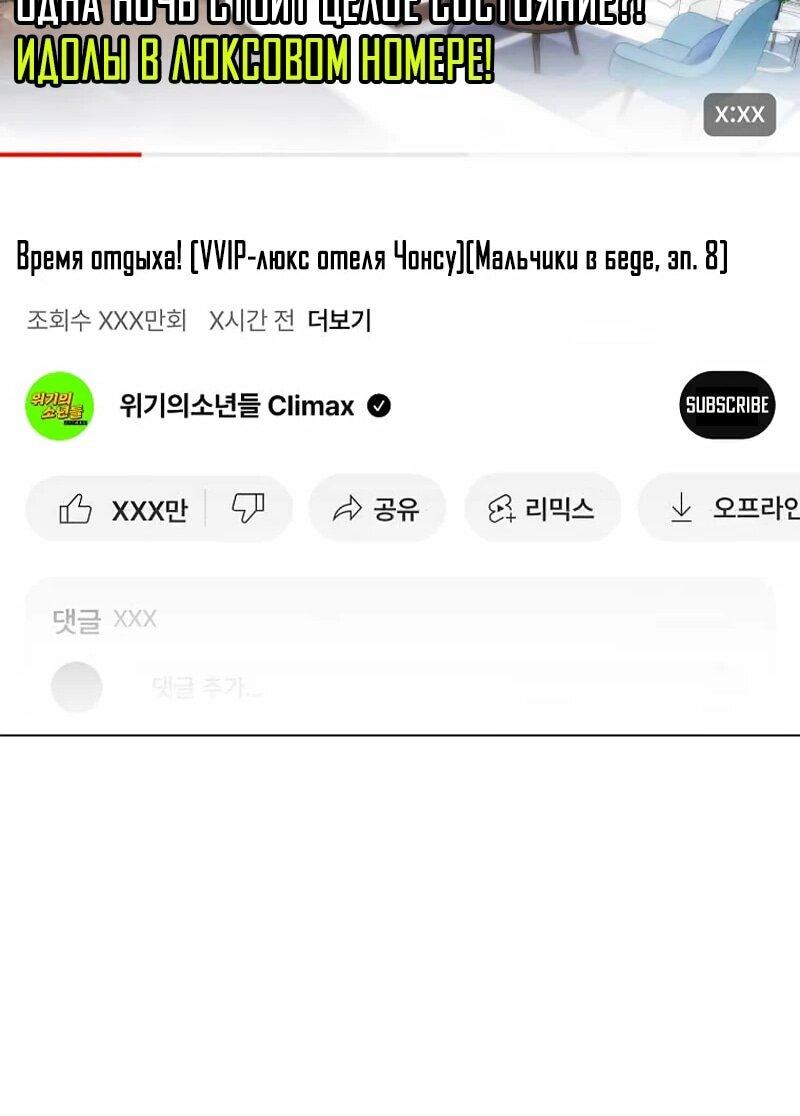Click the thumbs-down dislike icon
Viewport: 800px width, 1116px height.
click(248, 508)
